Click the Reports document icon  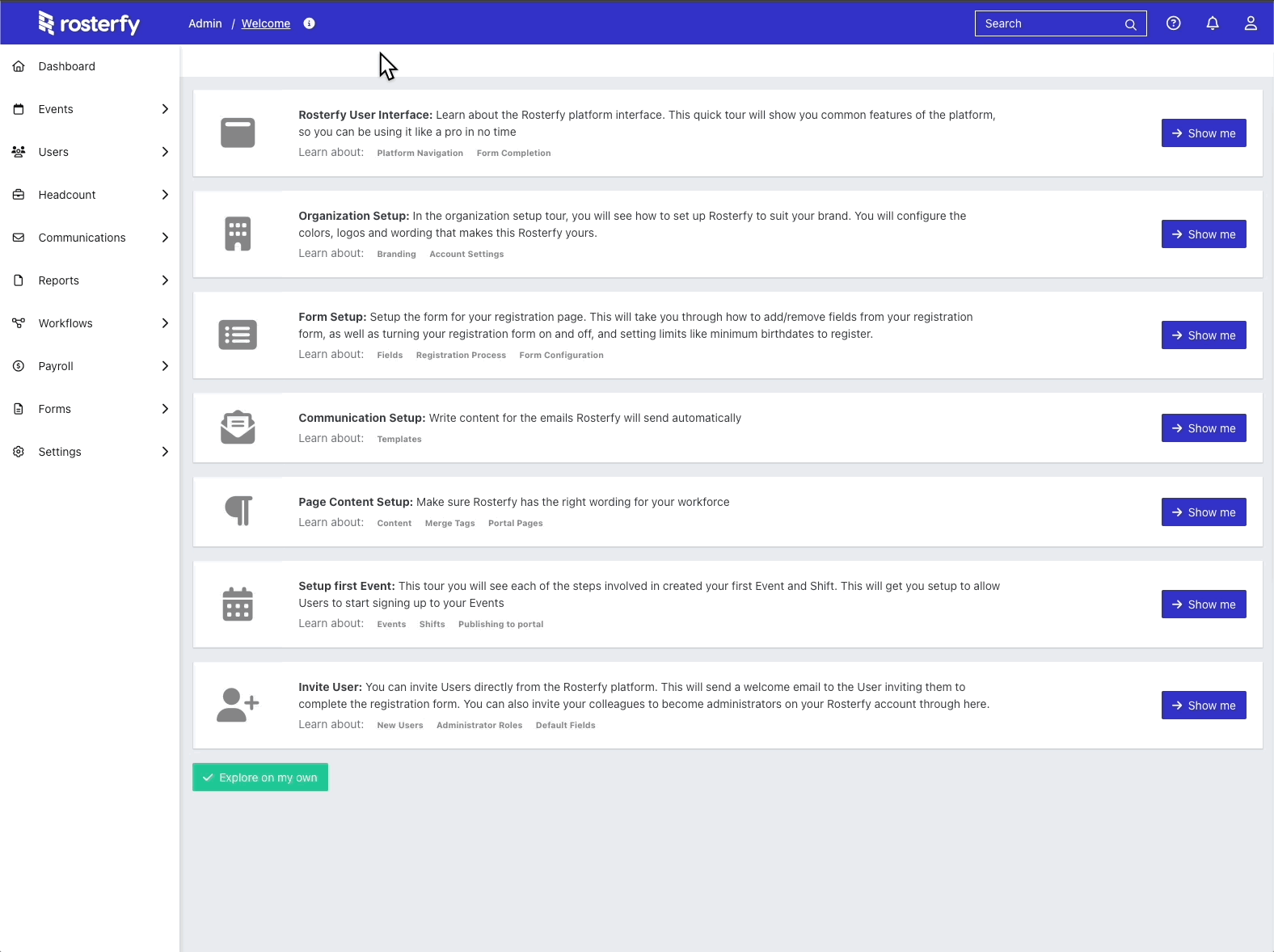19,280
